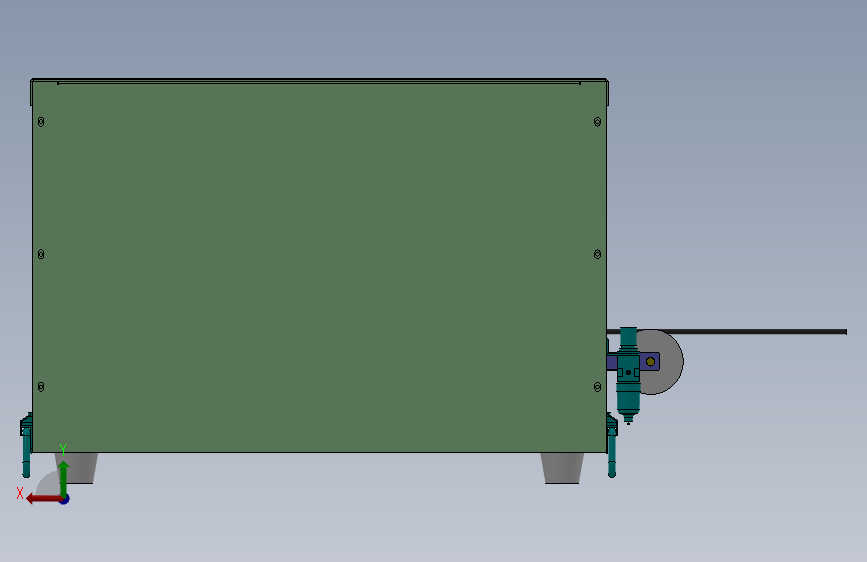The width and height of the screenshot is (867, 562).
Task: Select the upper-left screw on the green panel
Action: pyautogui.click(x=41, y=122)
